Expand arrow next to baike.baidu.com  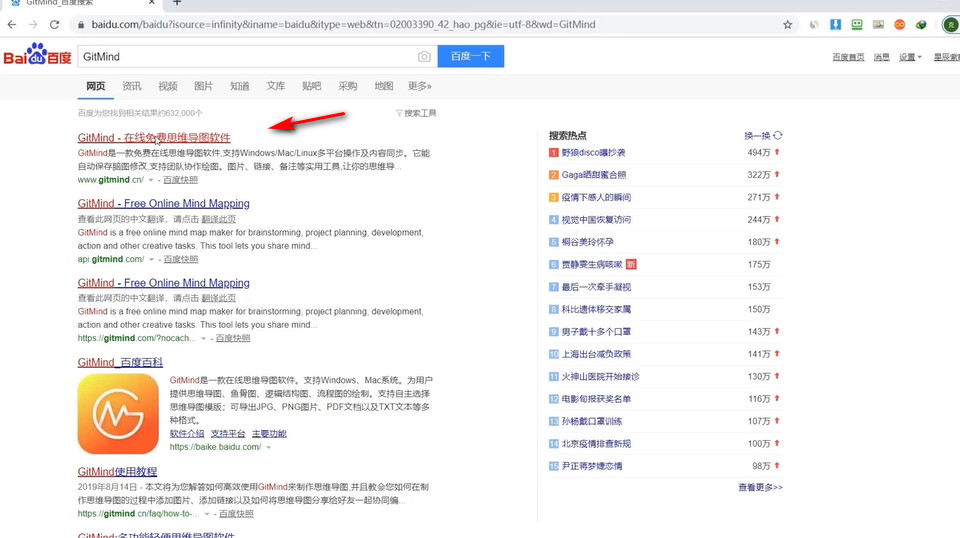269,447
